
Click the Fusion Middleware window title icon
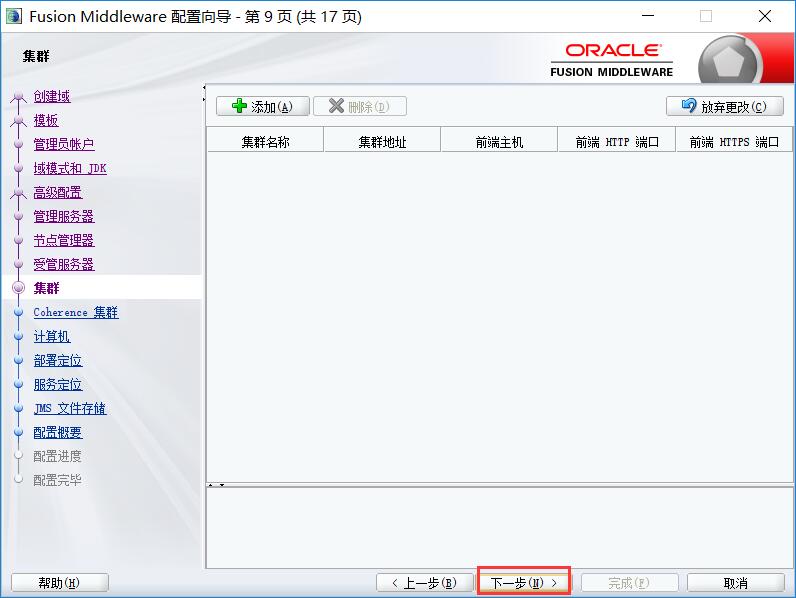click(x=14, y=16)
